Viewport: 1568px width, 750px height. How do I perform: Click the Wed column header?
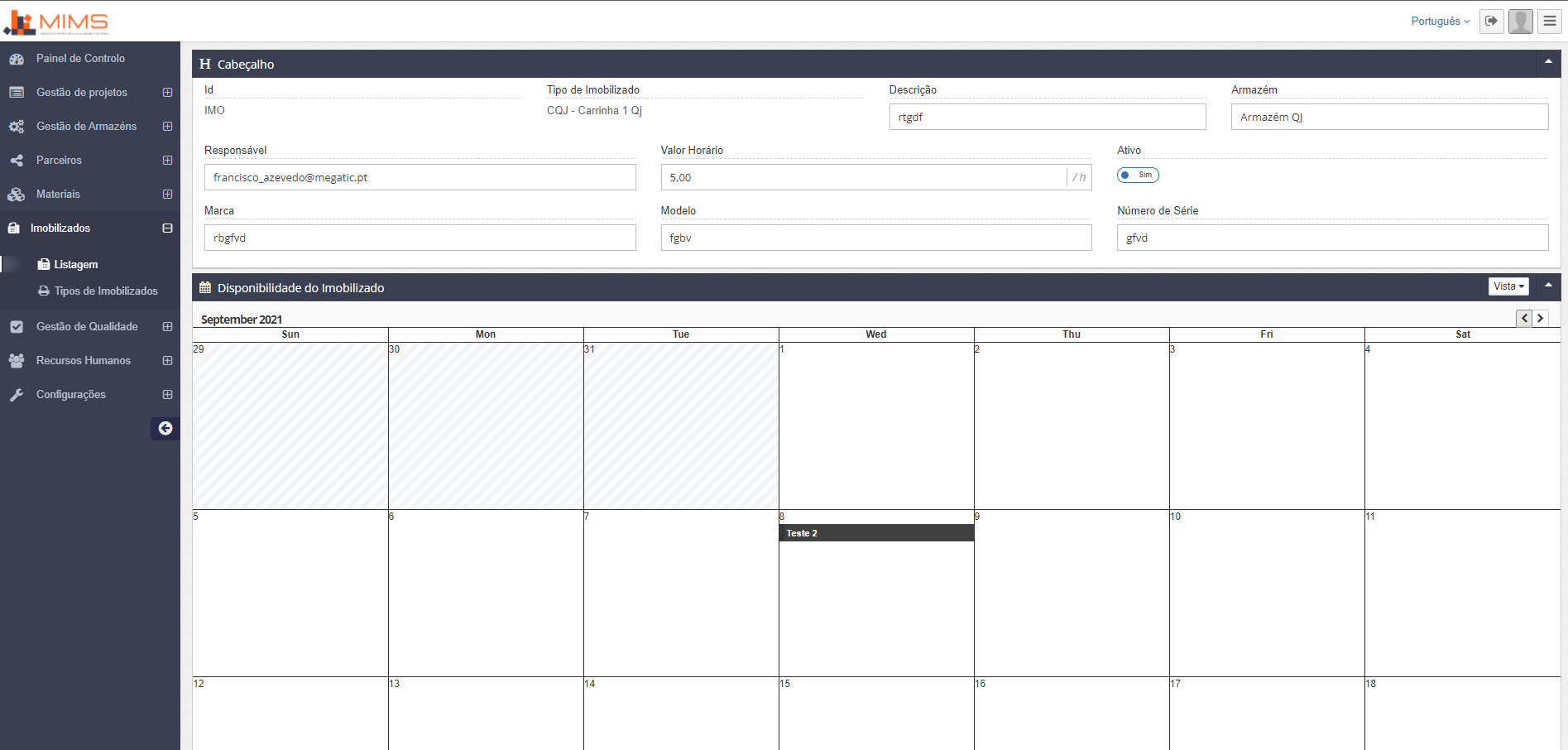point(876,334)
